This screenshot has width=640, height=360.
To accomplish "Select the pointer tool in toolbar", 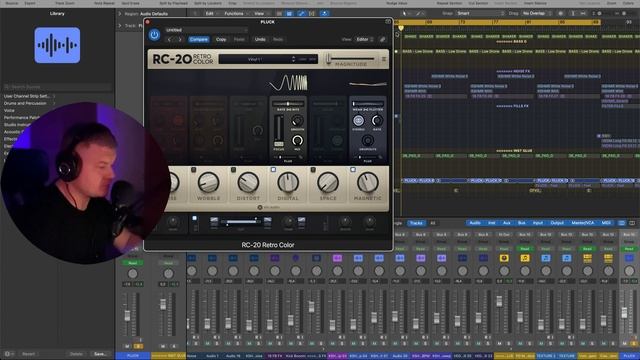I will coord(405,13).
